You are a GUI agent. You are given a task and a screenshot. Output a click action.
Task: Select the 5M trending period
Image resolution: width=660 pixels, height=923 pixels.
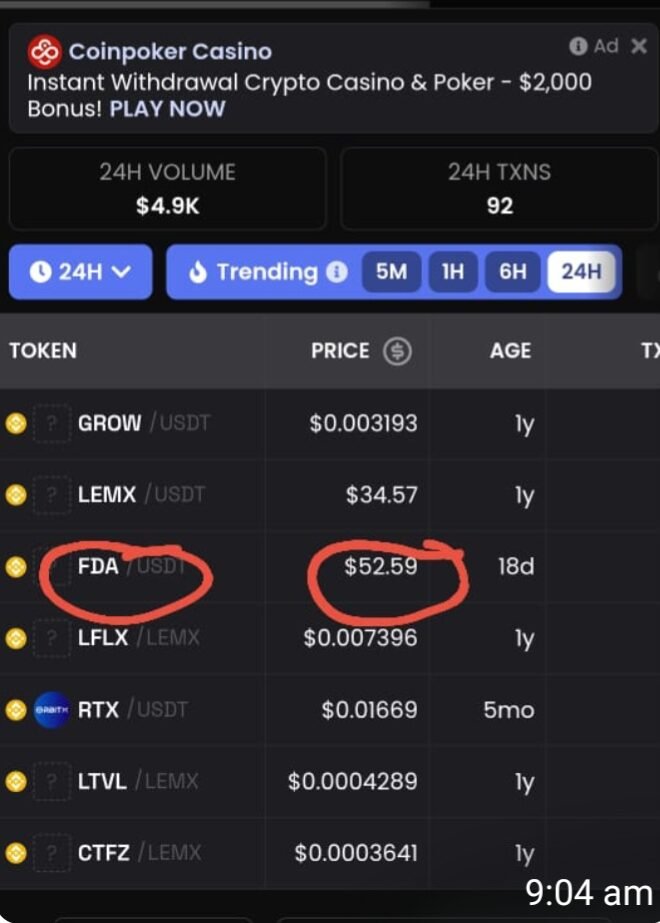(391, 272)
